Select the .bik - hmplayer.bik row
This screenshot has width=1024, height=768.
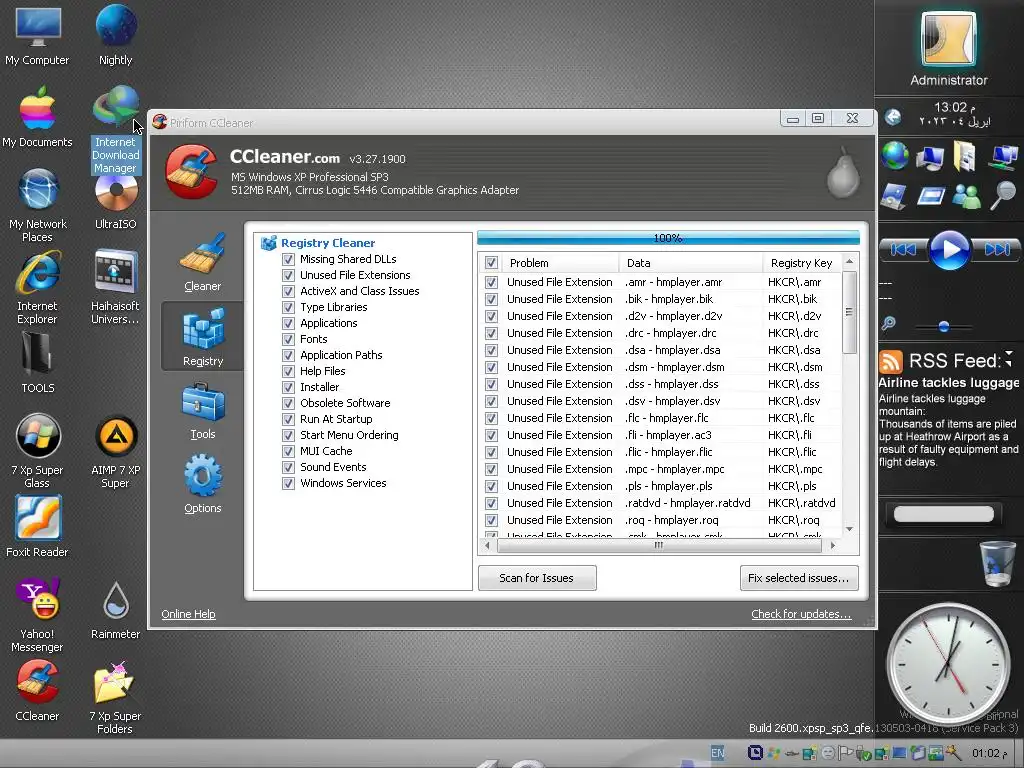click(661, 299)
